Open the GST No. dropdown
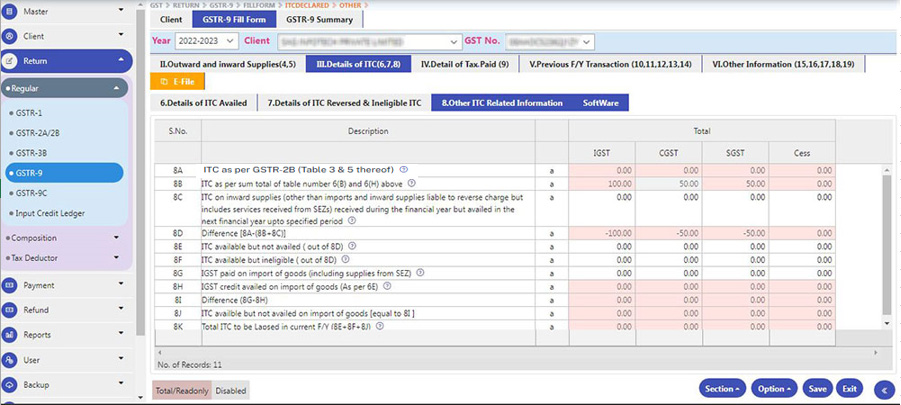The width and height of the screenshot is (901, 405). (550, 41)
